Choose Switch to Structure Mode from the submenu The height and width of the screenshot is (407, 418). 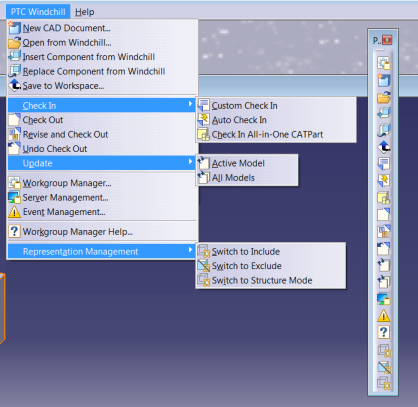pyautogui.click(x=271, y=280)
